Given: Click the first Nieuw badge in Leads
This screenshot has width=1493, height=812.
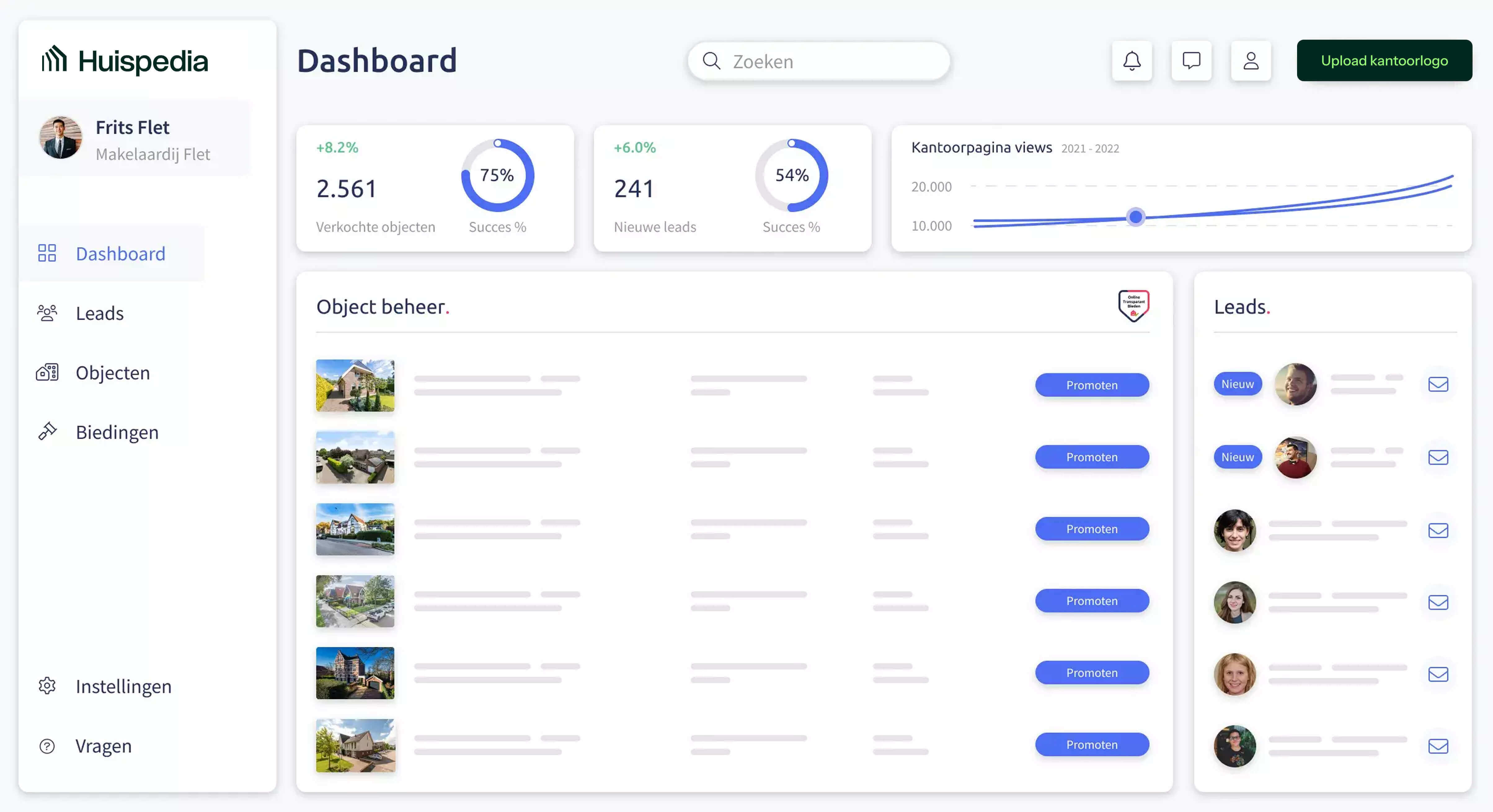Looking at the screenshot, I should (1238, 384).
